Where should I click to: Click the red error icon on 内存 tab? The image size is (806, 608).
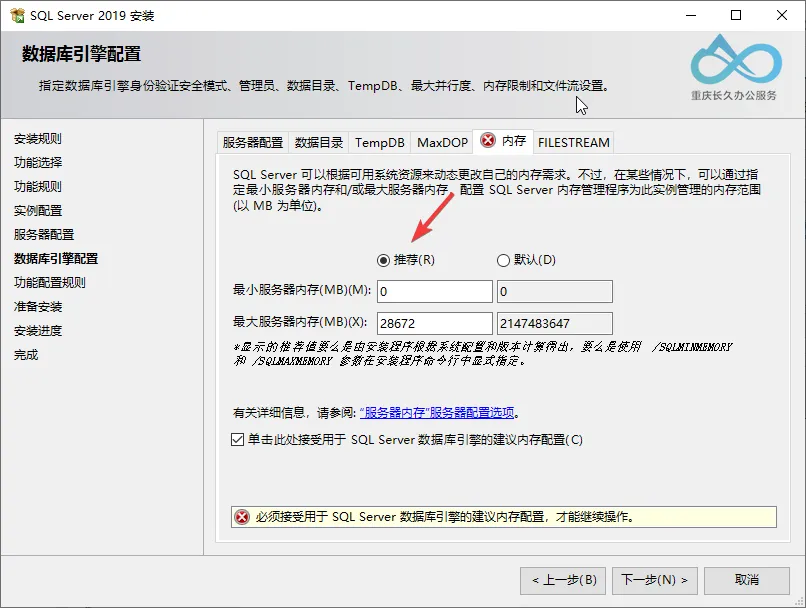click(x=487, y=140)
